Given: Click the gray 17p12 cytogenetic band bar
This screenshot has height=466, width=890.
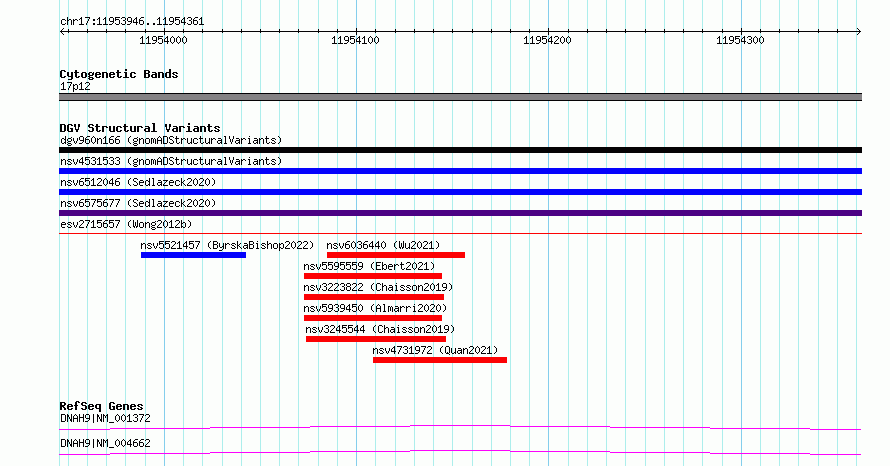Looking at the screenshot, I should 460,97.
